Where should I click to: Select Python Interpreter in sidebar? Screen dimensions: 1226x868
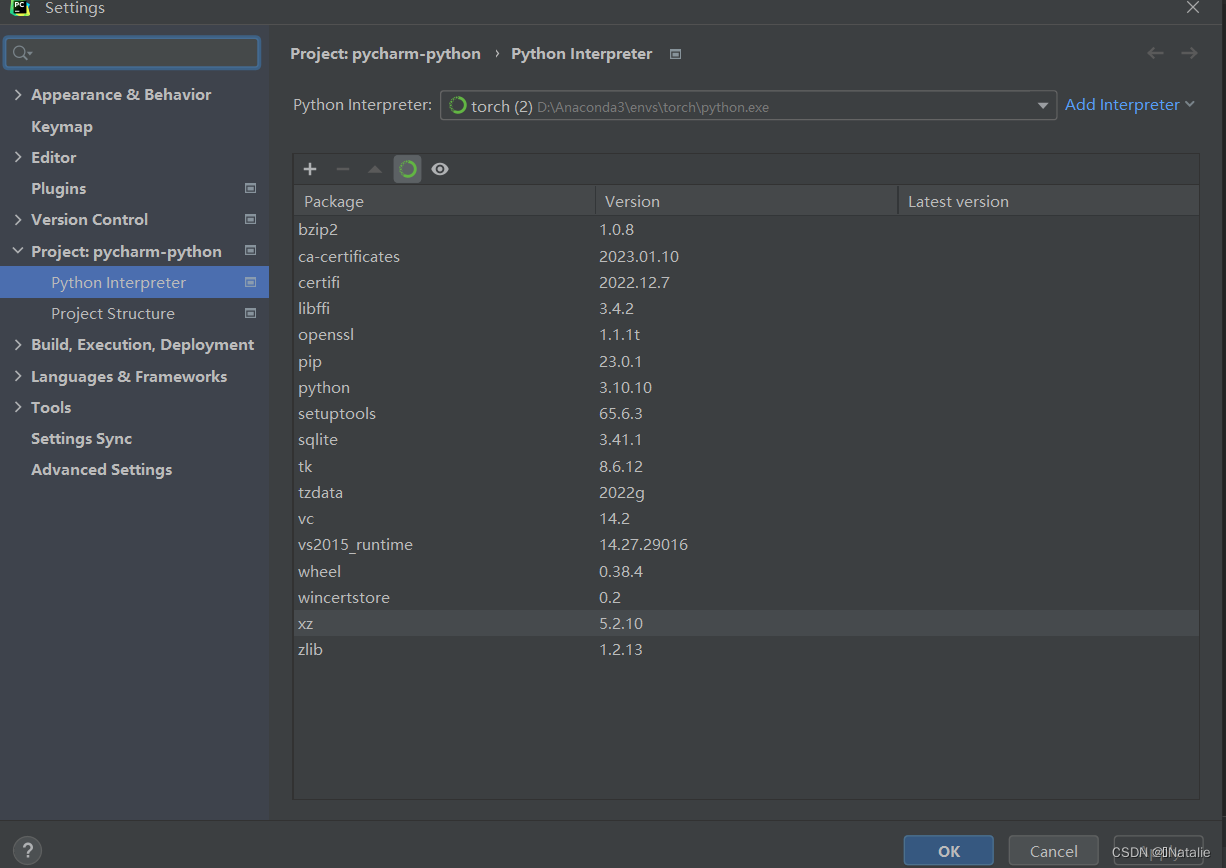(134, 282)
